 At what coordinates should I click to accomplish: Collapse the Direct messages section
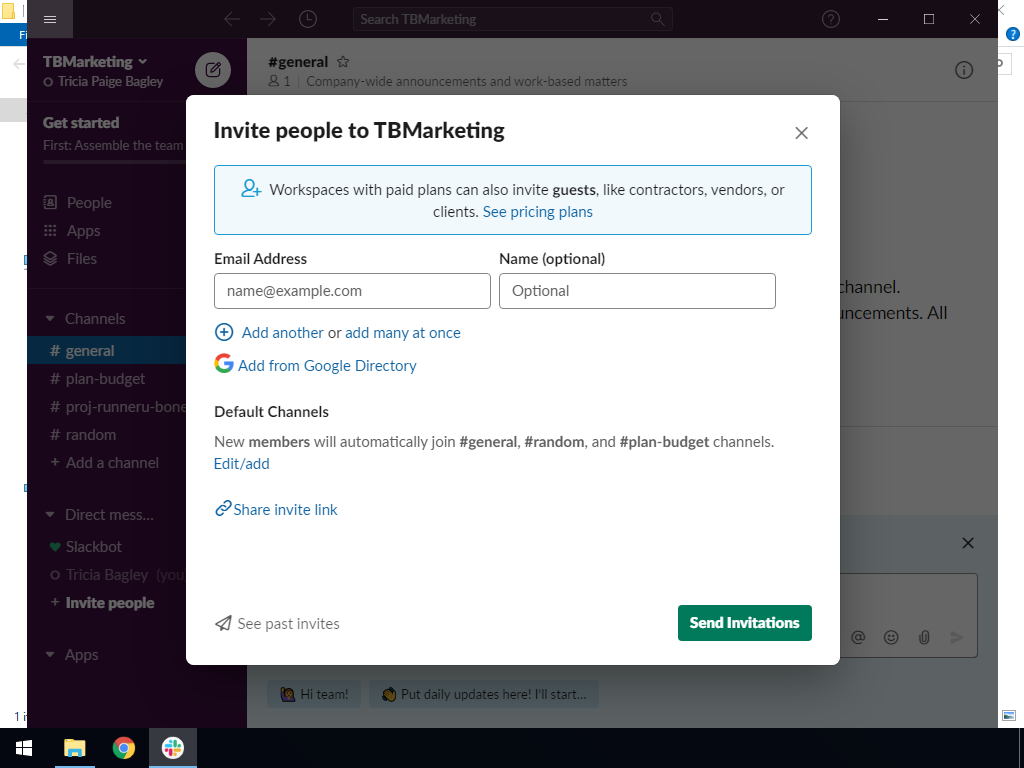click(x=50, y=515)
